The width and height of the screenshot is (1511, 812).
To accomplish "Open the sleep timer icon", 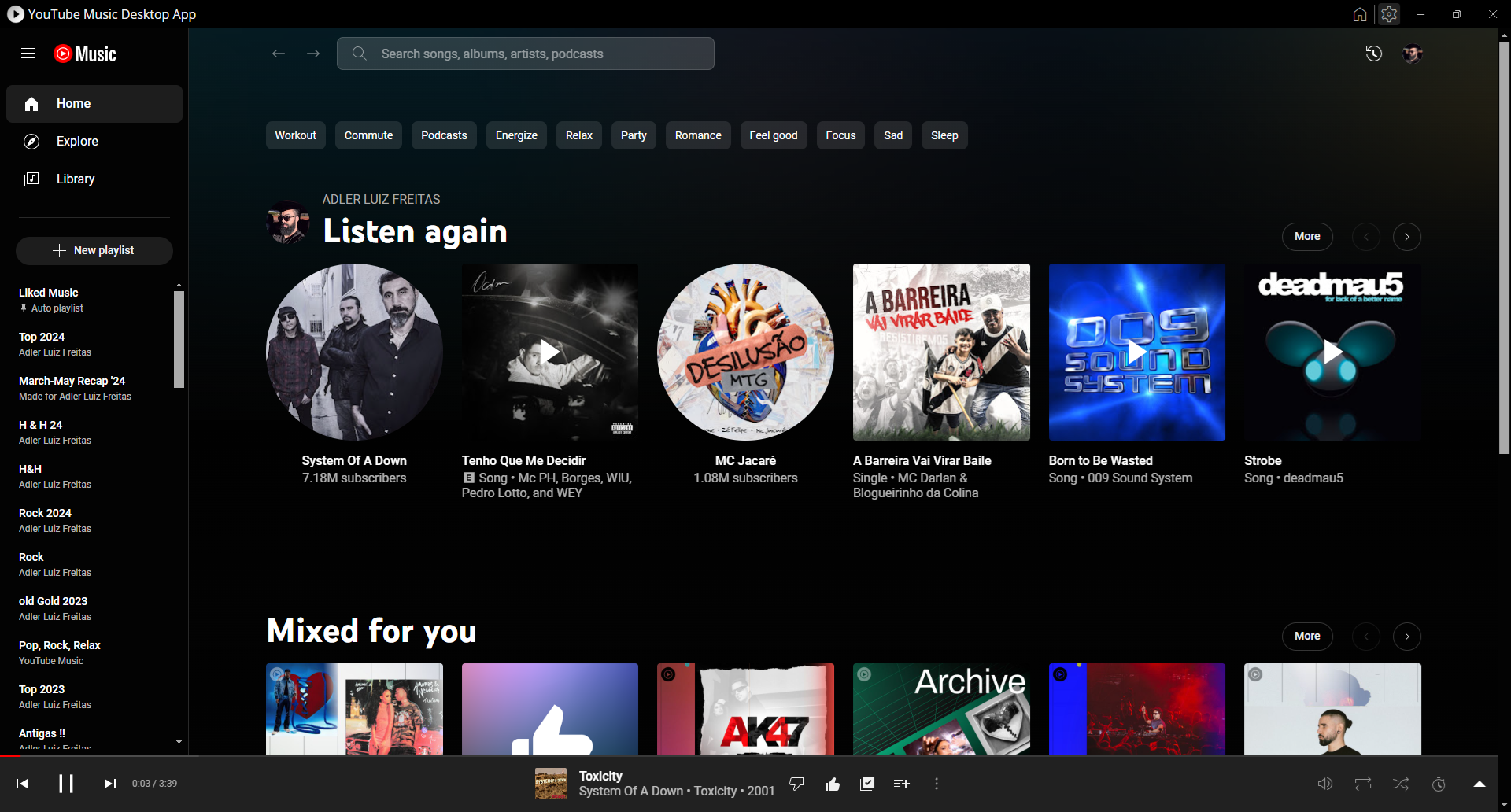I will 1439,783.
